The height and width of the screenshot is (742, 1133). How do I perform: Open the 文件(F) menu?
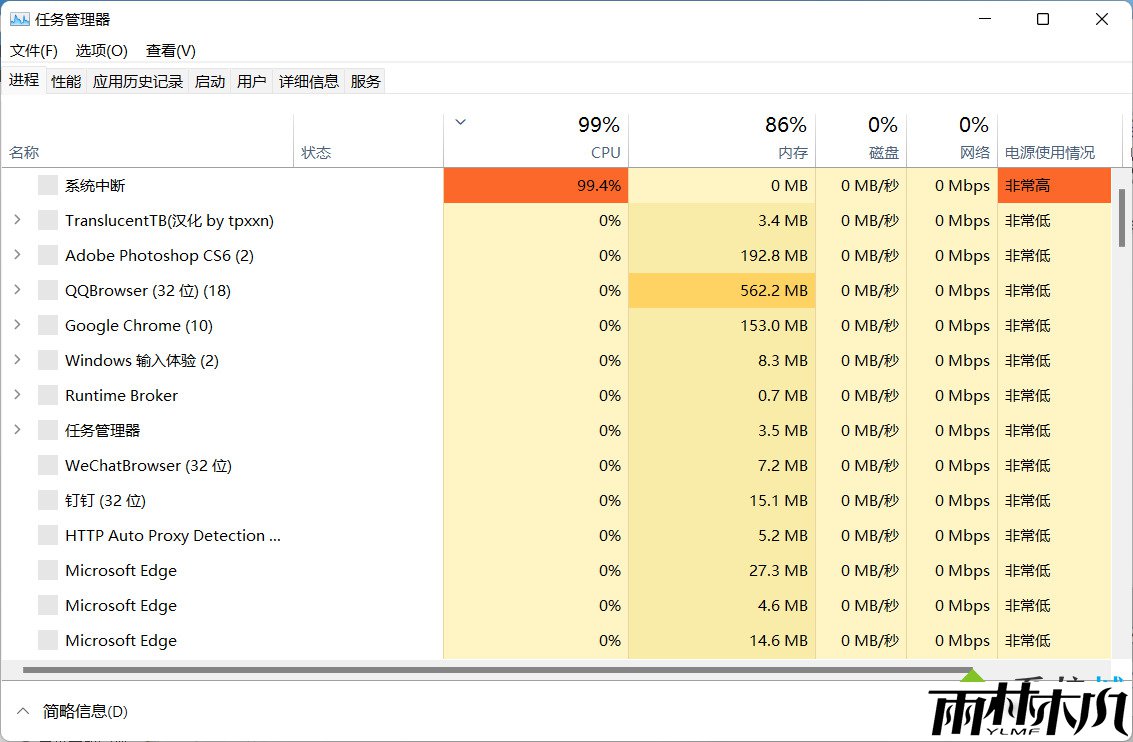point(34,51)
